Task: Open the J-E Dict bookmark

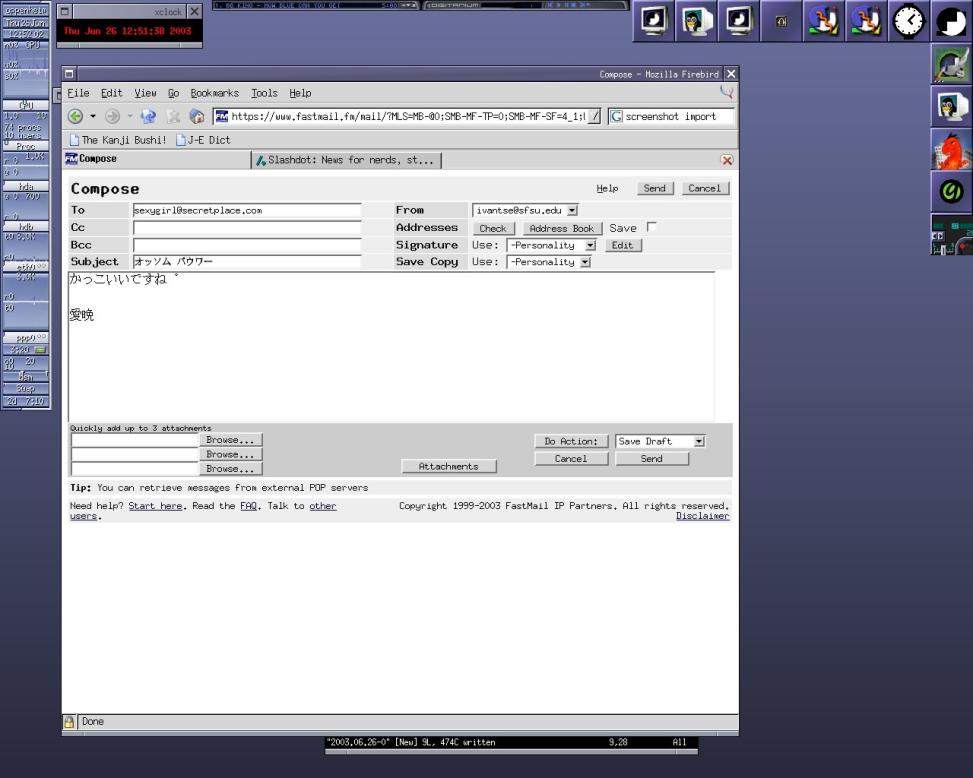Action: point(204,140)
